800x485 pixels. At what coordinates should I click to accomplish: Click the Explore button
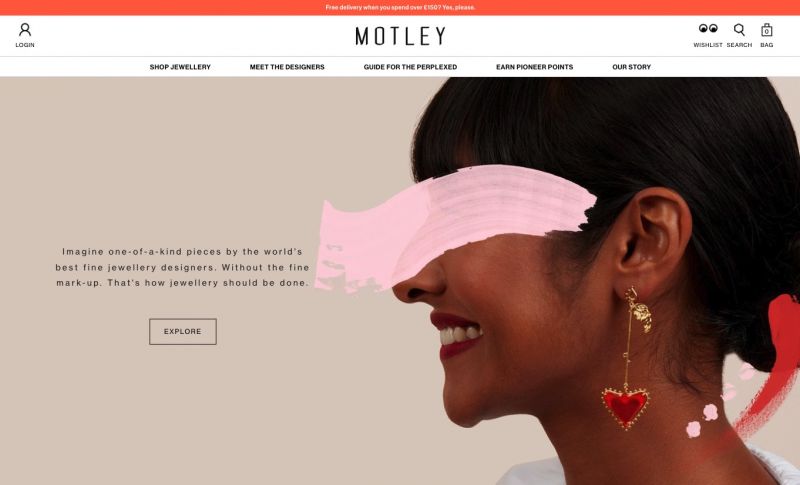(x=183, y=331)
